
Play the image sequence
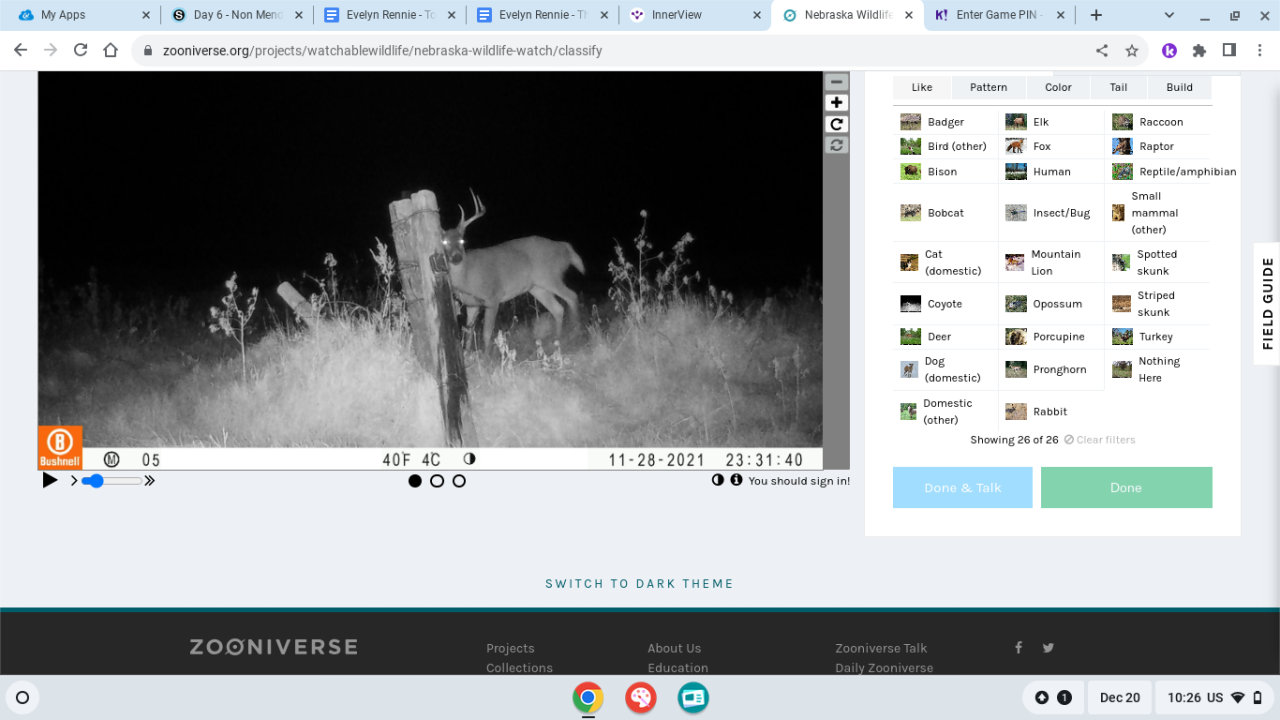coord(50,480)
